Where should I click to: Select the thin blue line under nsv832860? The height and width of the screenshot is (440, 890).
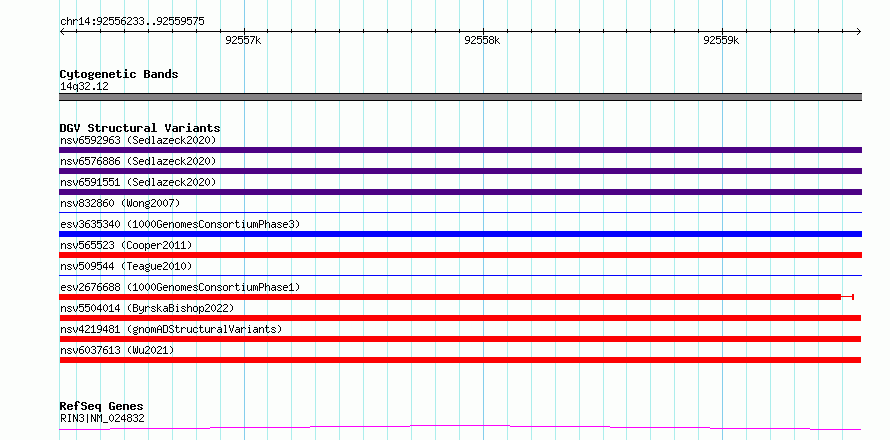pyautogui.click(x=460, y=213)
